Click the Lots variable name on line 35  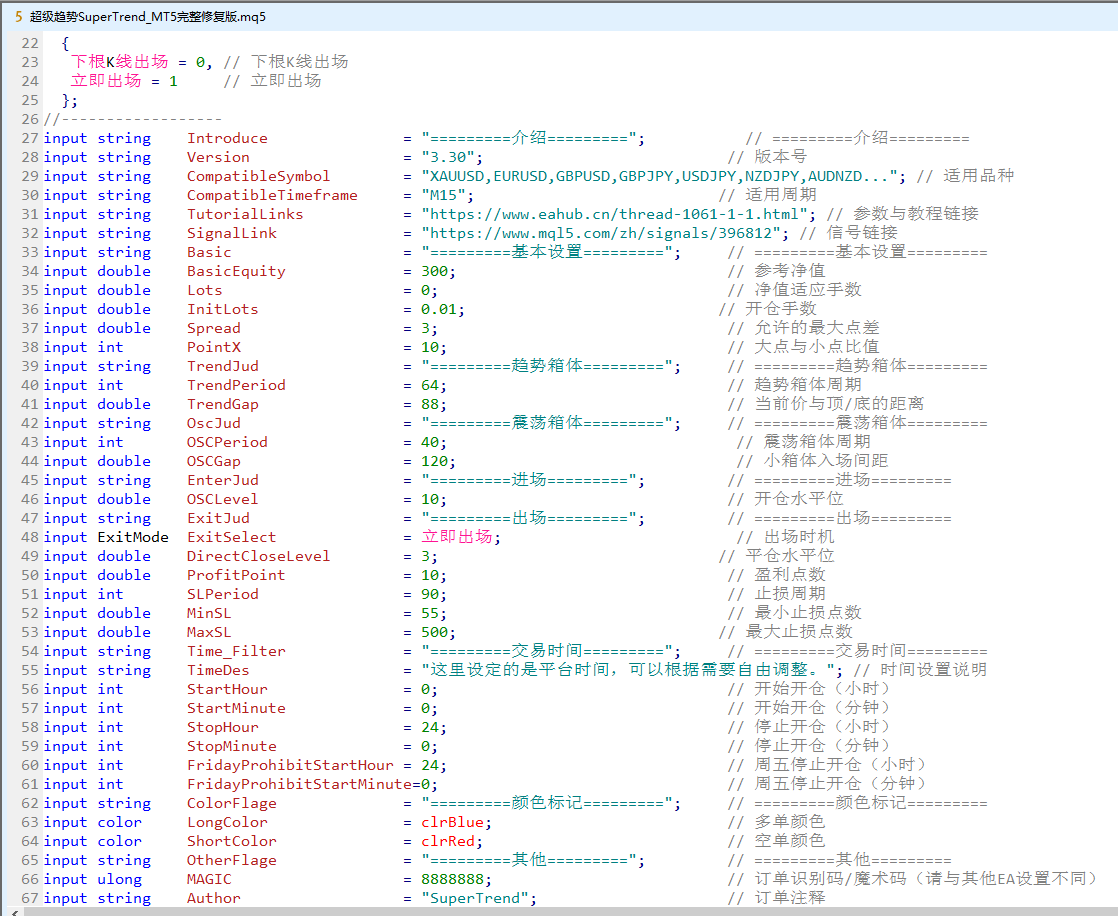tap(205, 290)
